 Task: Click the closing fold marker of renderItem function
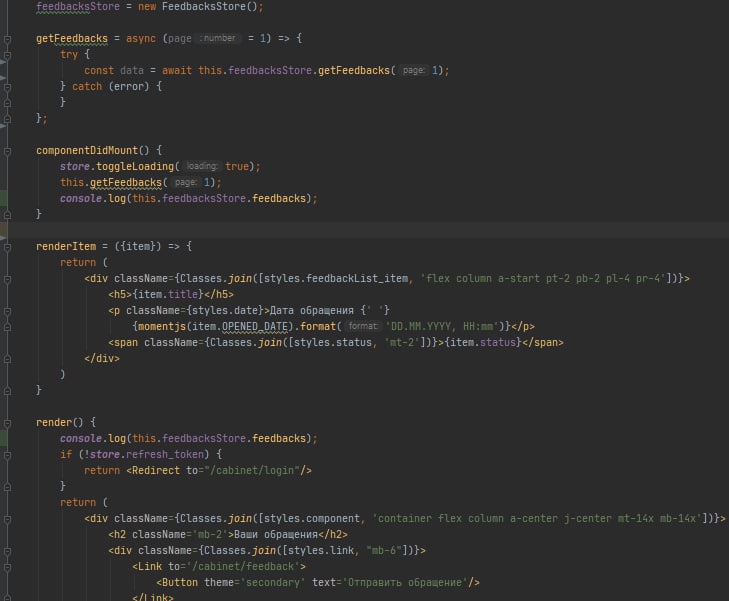coord(7,391)
